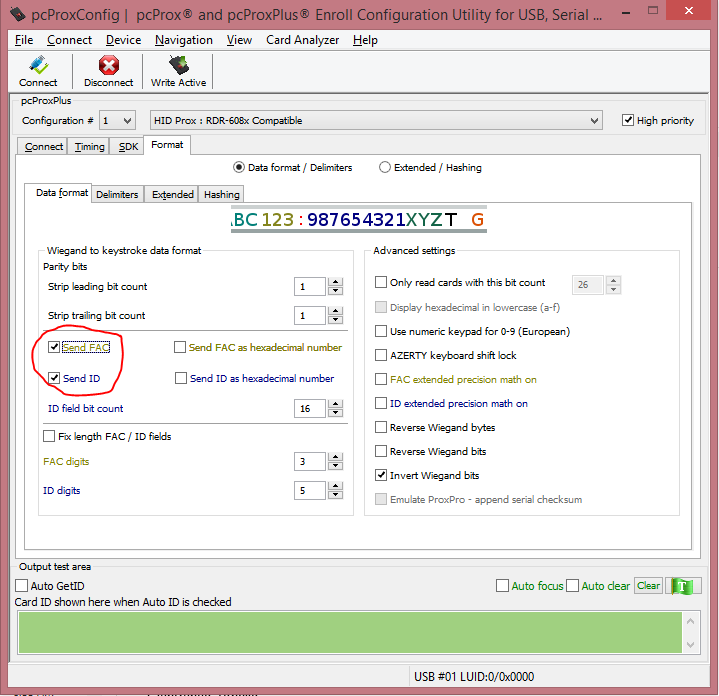Decrease Strip leading bit count
719x696 pixels.
pyautogui.click(x=336, y=291)
